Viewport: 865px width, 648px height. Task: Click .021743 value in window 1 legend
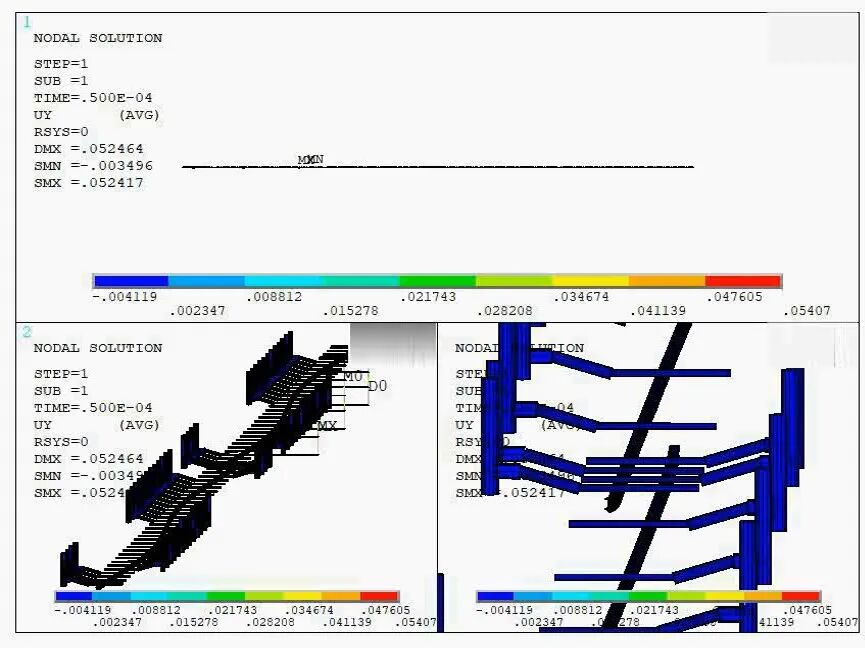tap(428, 297)
